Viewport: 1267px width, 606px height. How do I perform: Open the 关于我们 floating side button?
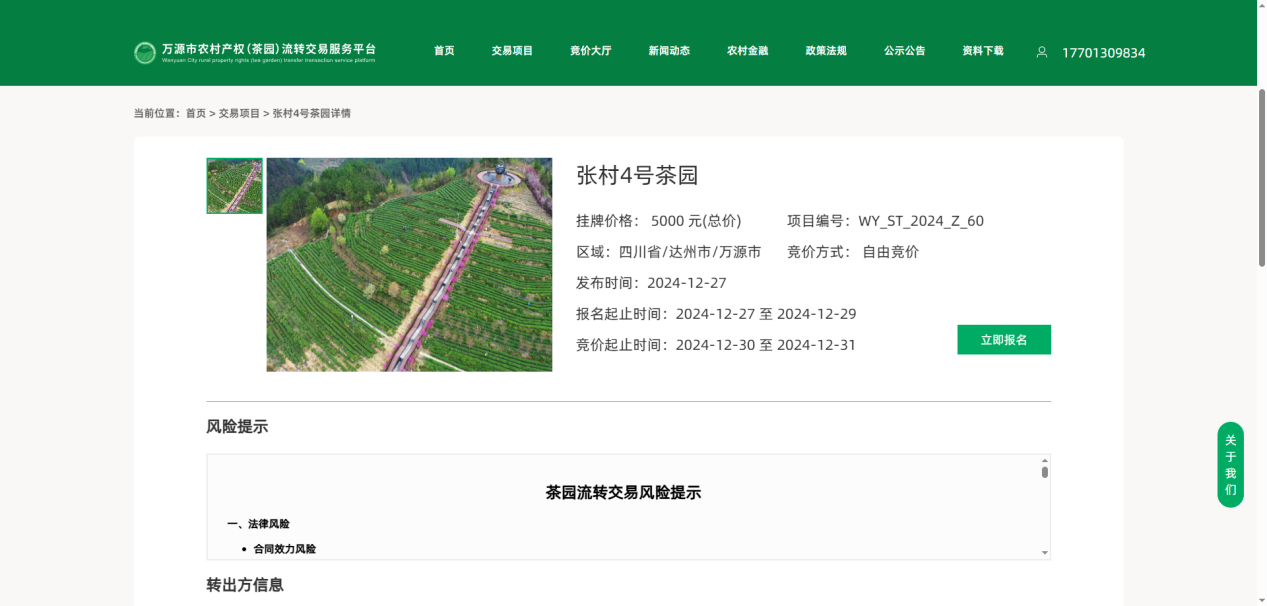[1230, 465]
